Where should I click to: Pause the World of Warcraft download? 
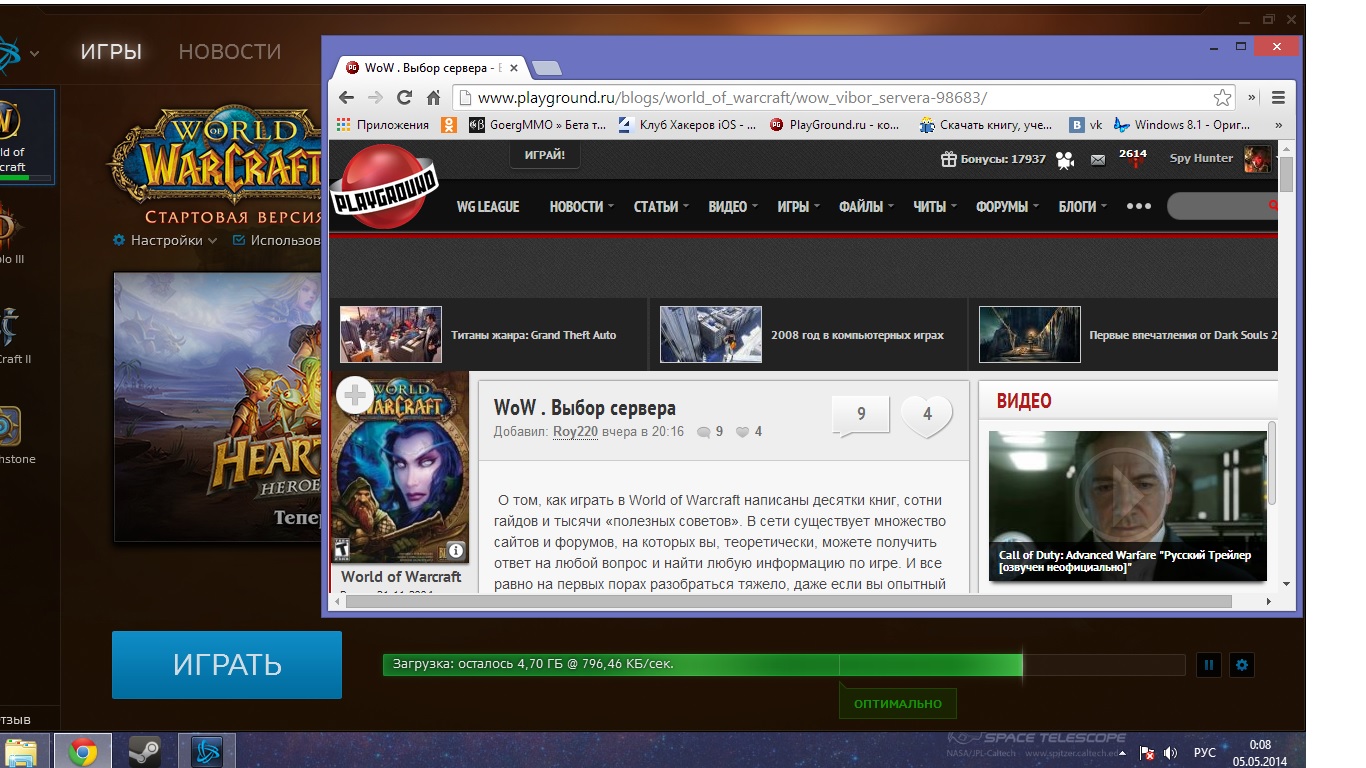pos(1209,664)
